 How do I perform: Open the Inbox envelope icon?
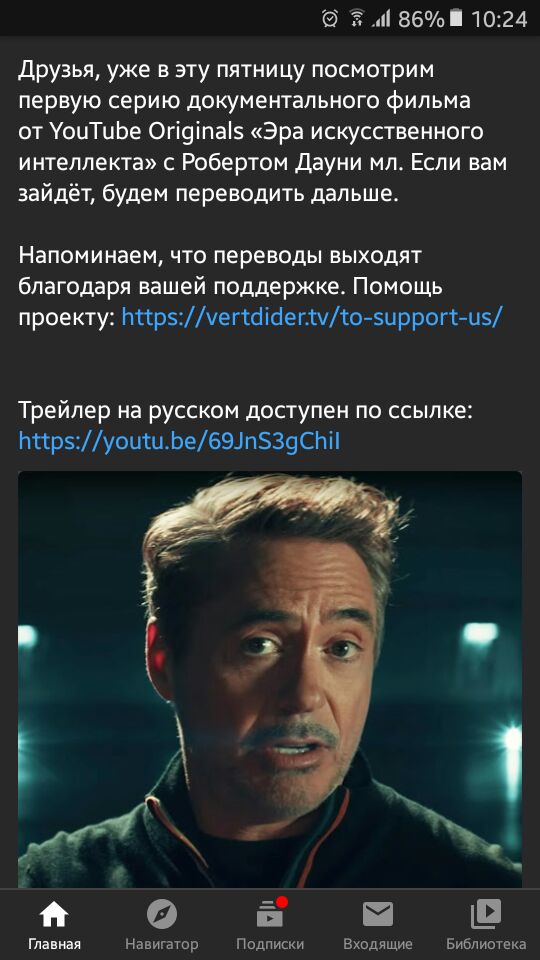[378, 915]
